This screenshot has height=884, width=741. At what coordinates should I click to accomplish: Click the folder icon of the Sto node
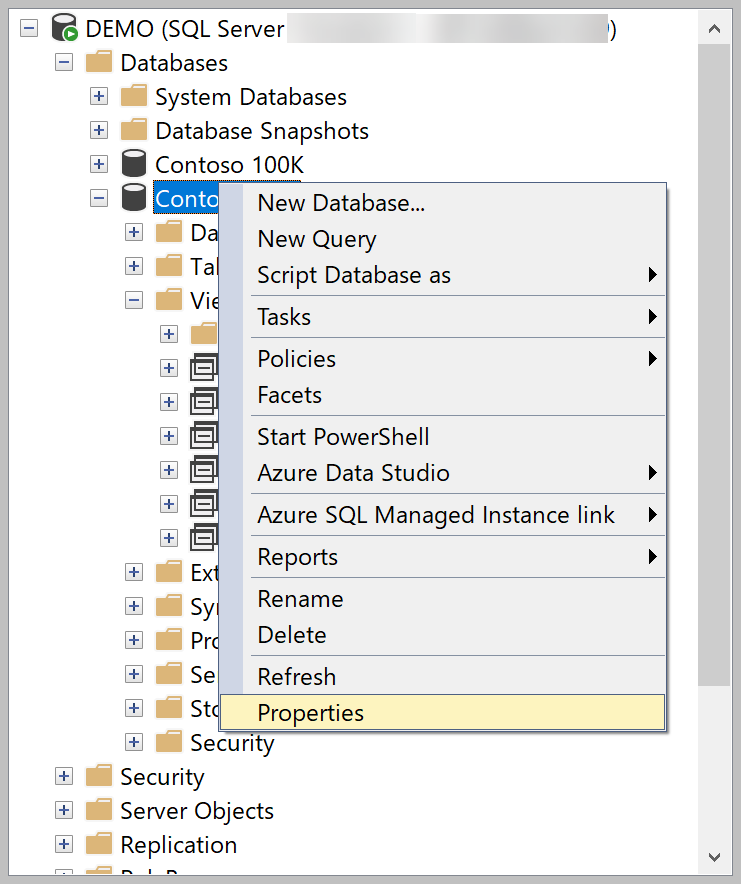click(x=169, y=708)
